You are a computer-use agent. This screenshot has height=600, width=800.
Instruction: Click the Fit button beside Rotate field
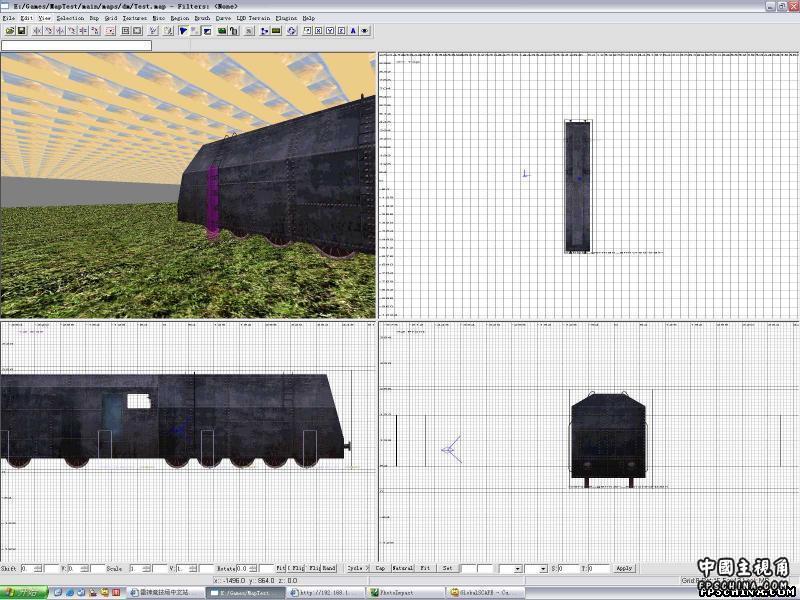281,568
